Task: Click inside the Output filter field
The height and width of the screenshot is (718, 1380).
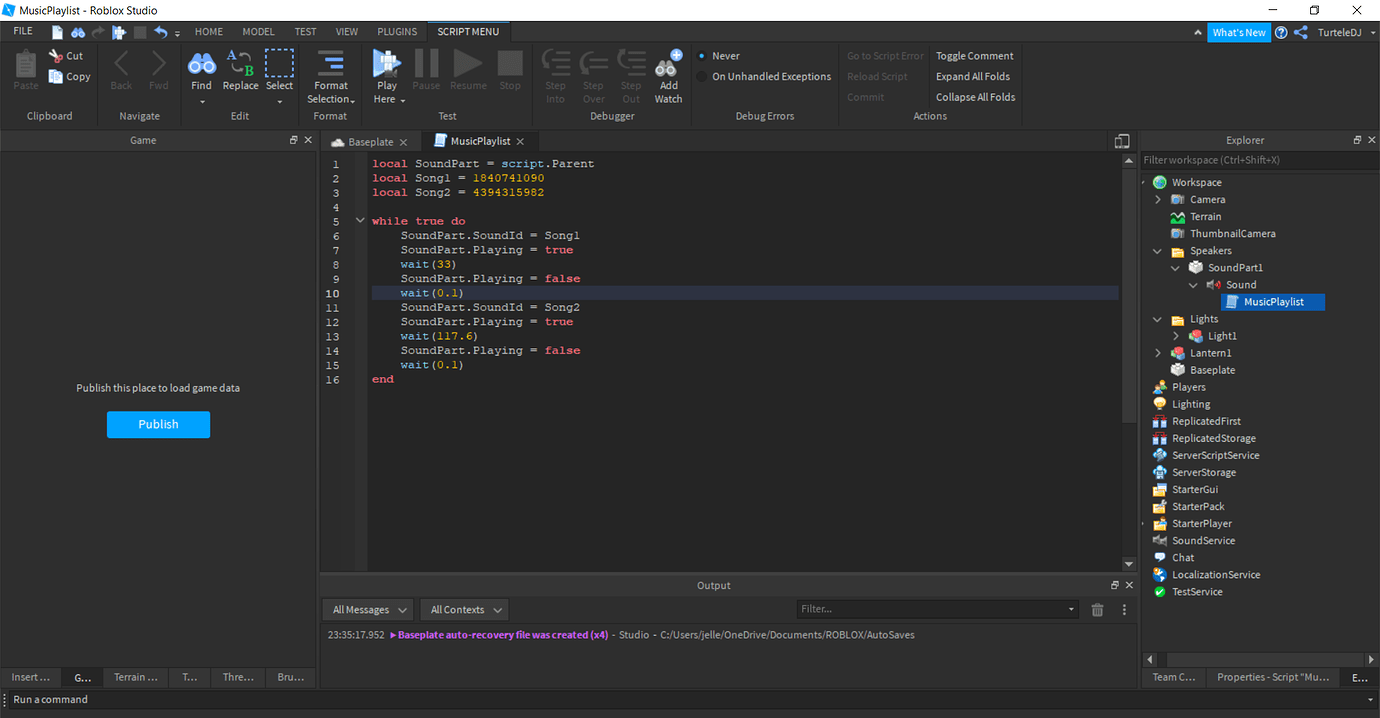Action: (930, 609)
